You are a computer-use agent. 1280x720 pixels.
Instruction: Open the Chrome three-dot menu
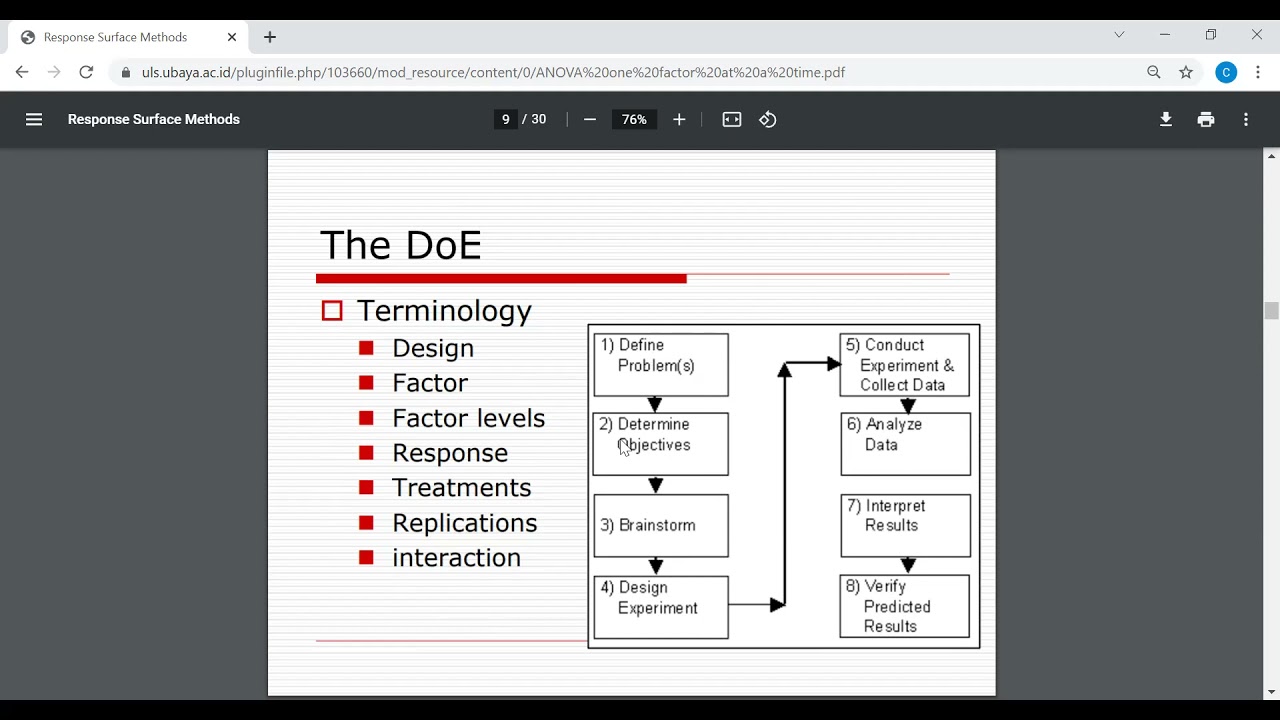(x=1258, y=72)
